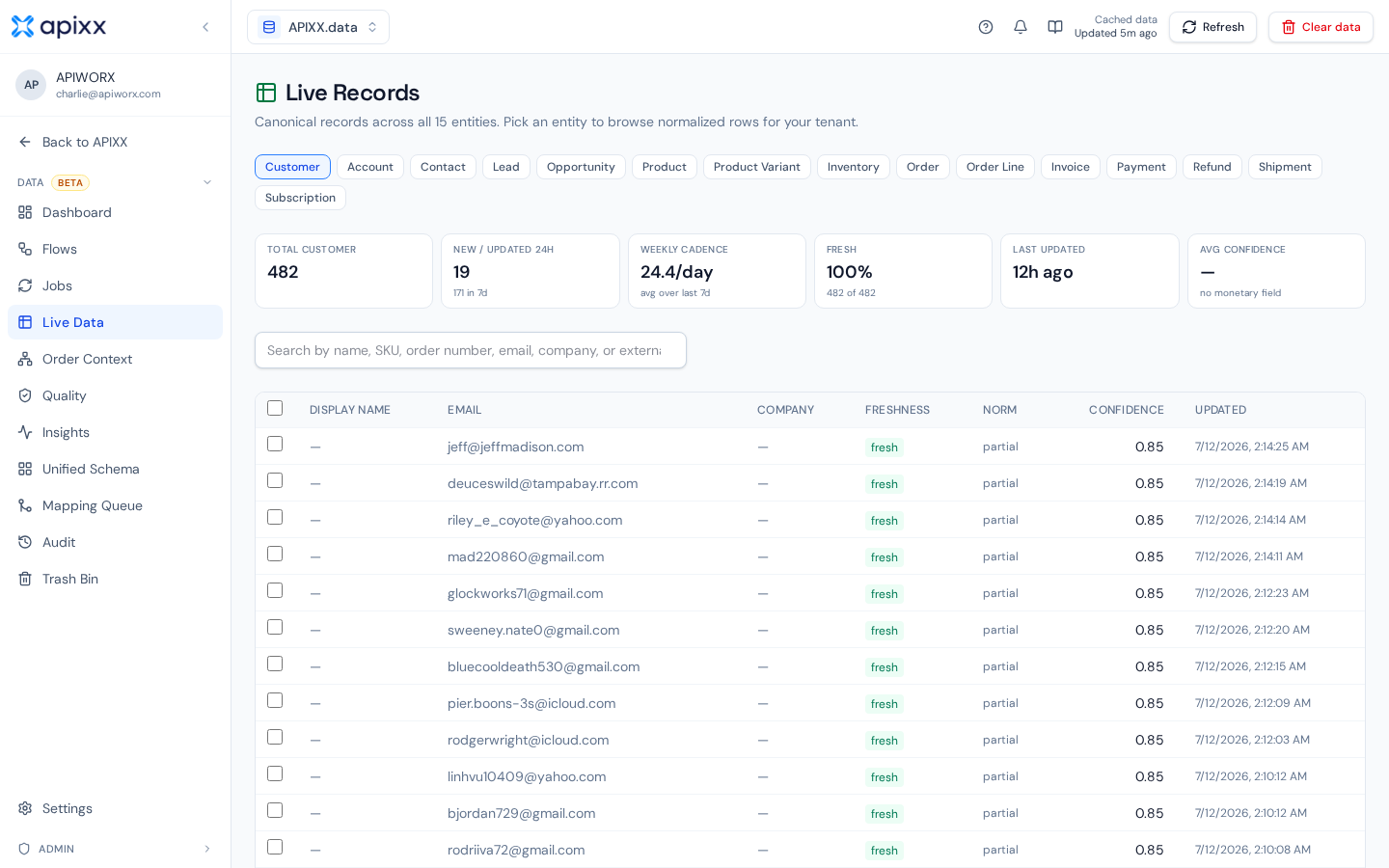Select the Customer entity tab
This screenshot has height=868, width=1389.
tap(292, 167)
